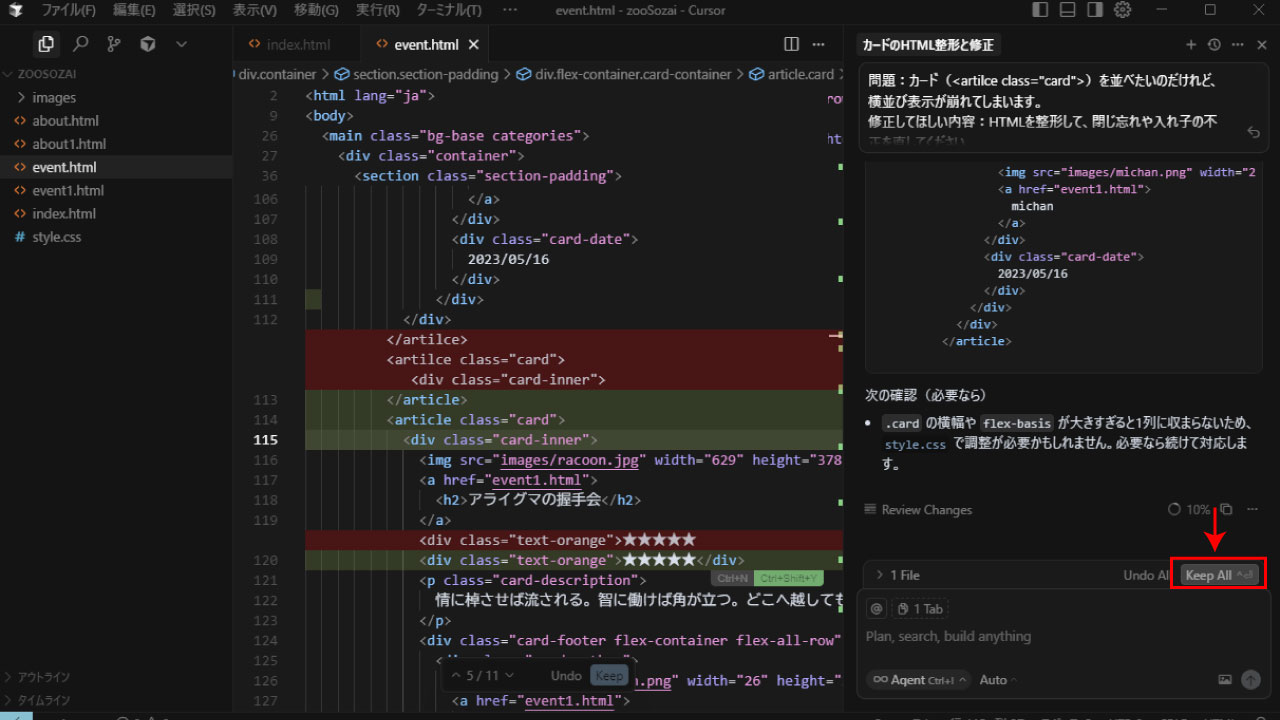
Task: Go to previous change with up chevron
Action: 456,675
